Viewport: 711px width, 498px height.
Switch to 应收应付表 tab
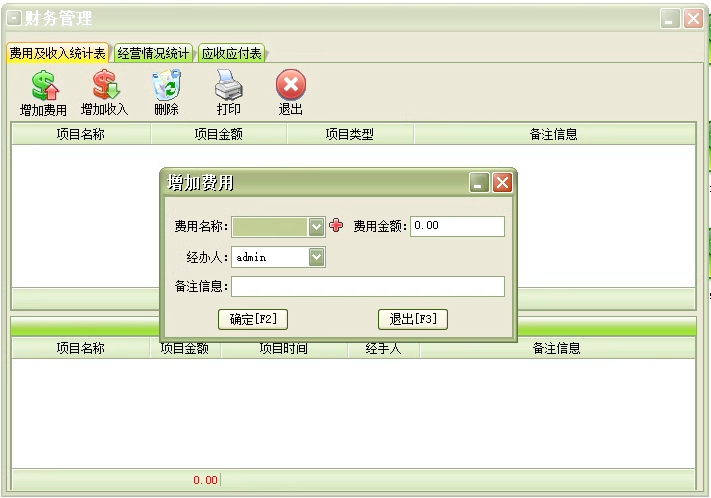tap(232, 54)
